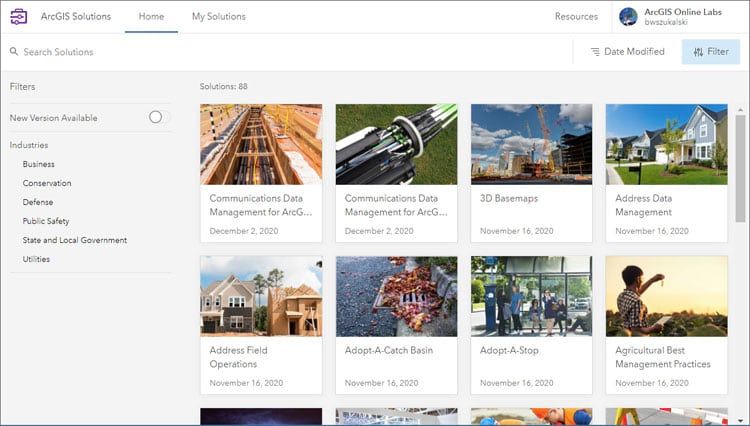
Task: Focus the Search Solutions field
Action: pos(287,52)
